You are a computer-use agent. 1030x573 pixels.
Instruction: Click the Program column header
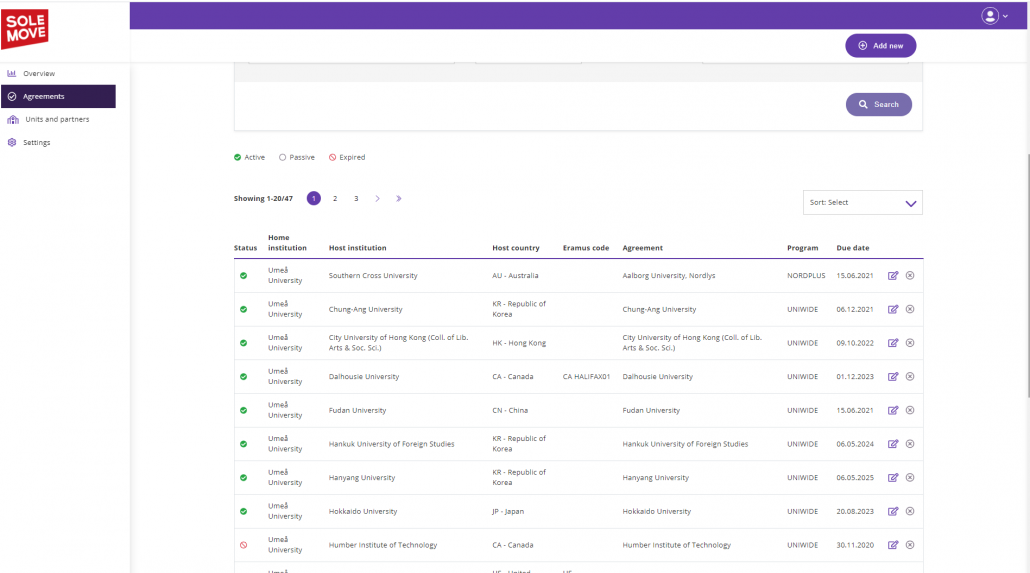pos(803,248)
